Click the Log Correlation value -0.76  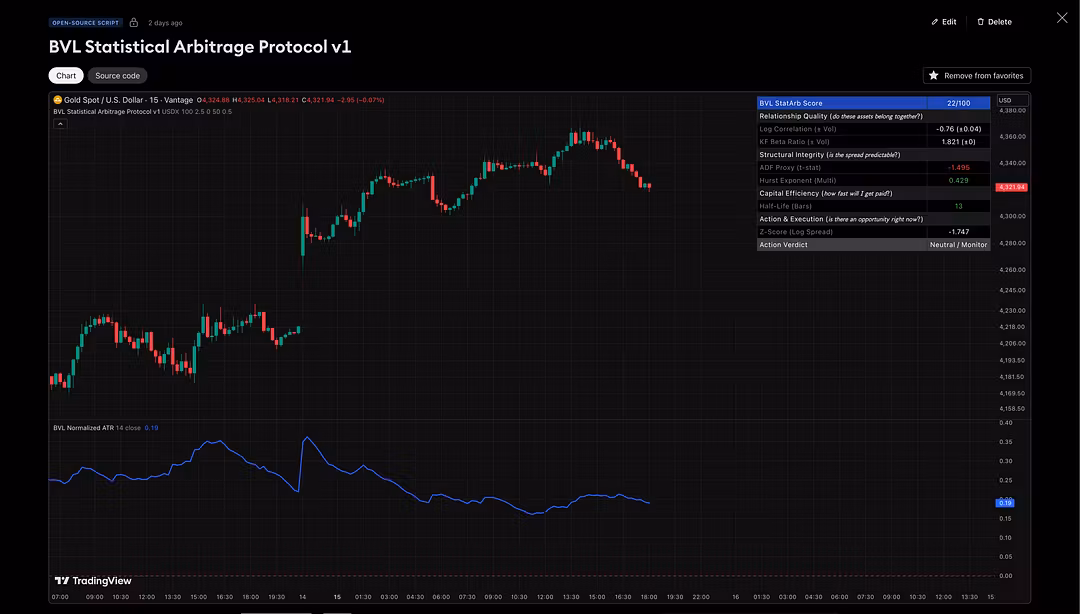(x=958, y=129)
